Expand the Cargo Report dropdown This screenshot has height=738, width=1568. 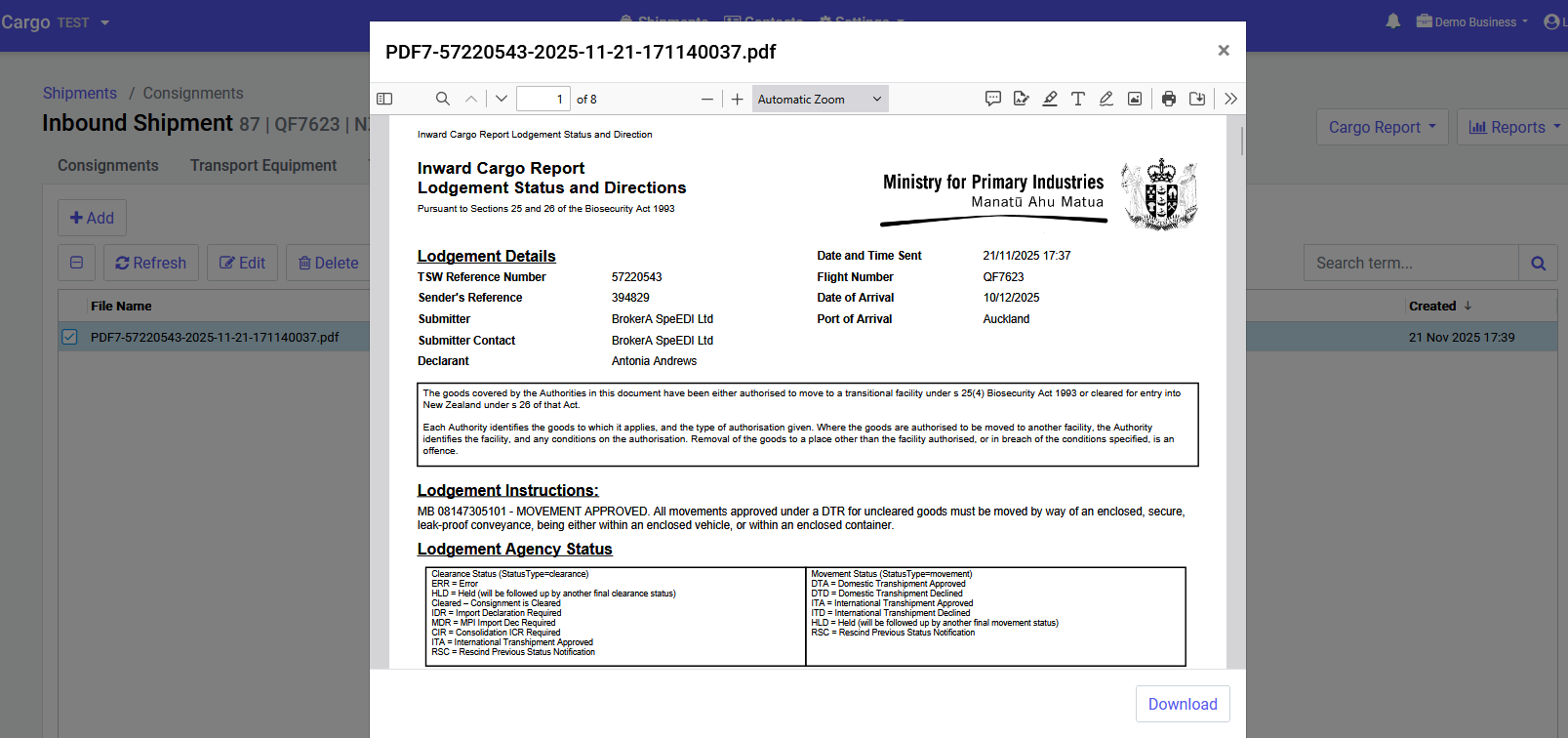pos(1383,127)
